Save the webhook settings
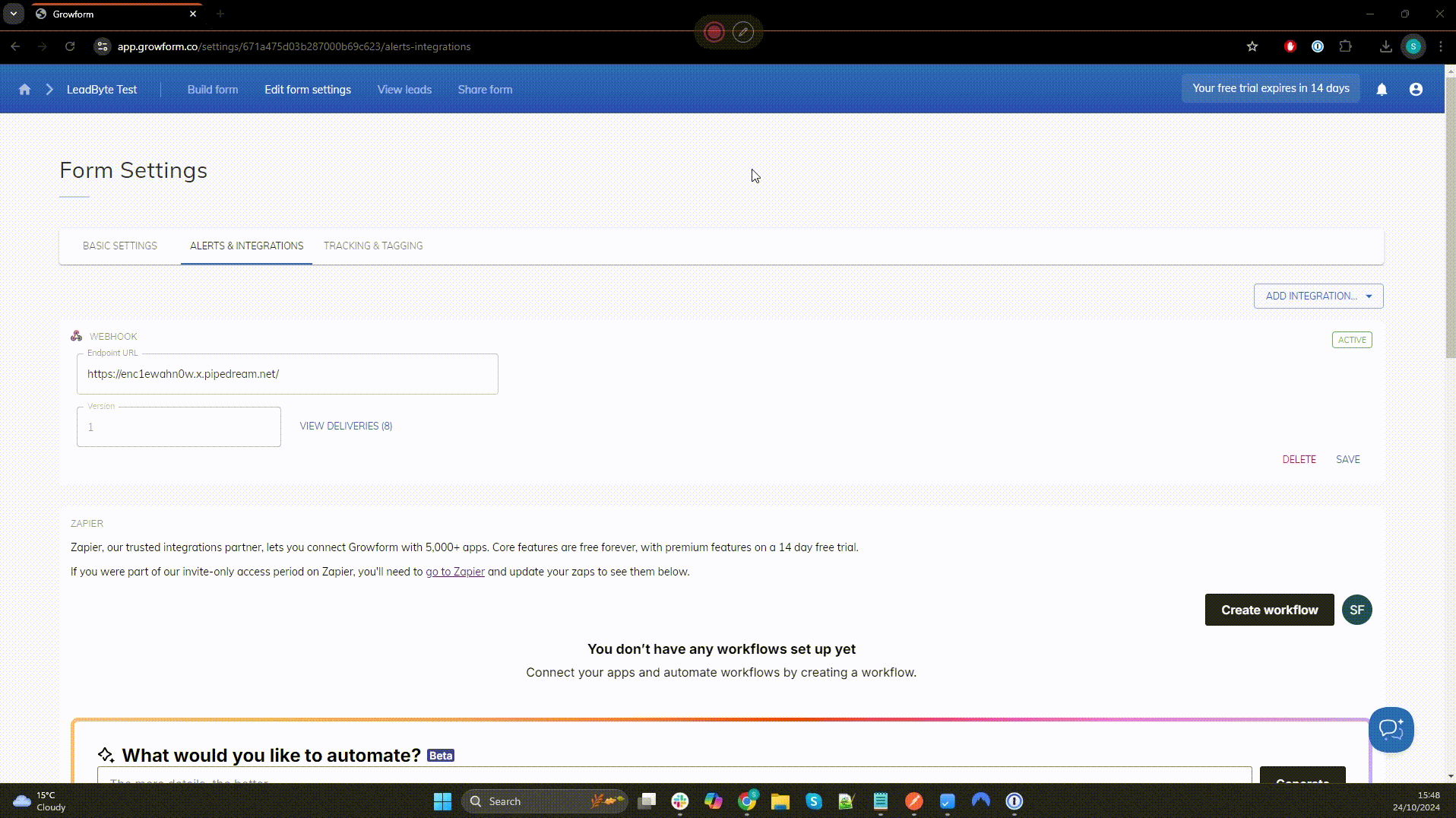The height and width of the screenshot is (818, 1456). [1347, 459]
